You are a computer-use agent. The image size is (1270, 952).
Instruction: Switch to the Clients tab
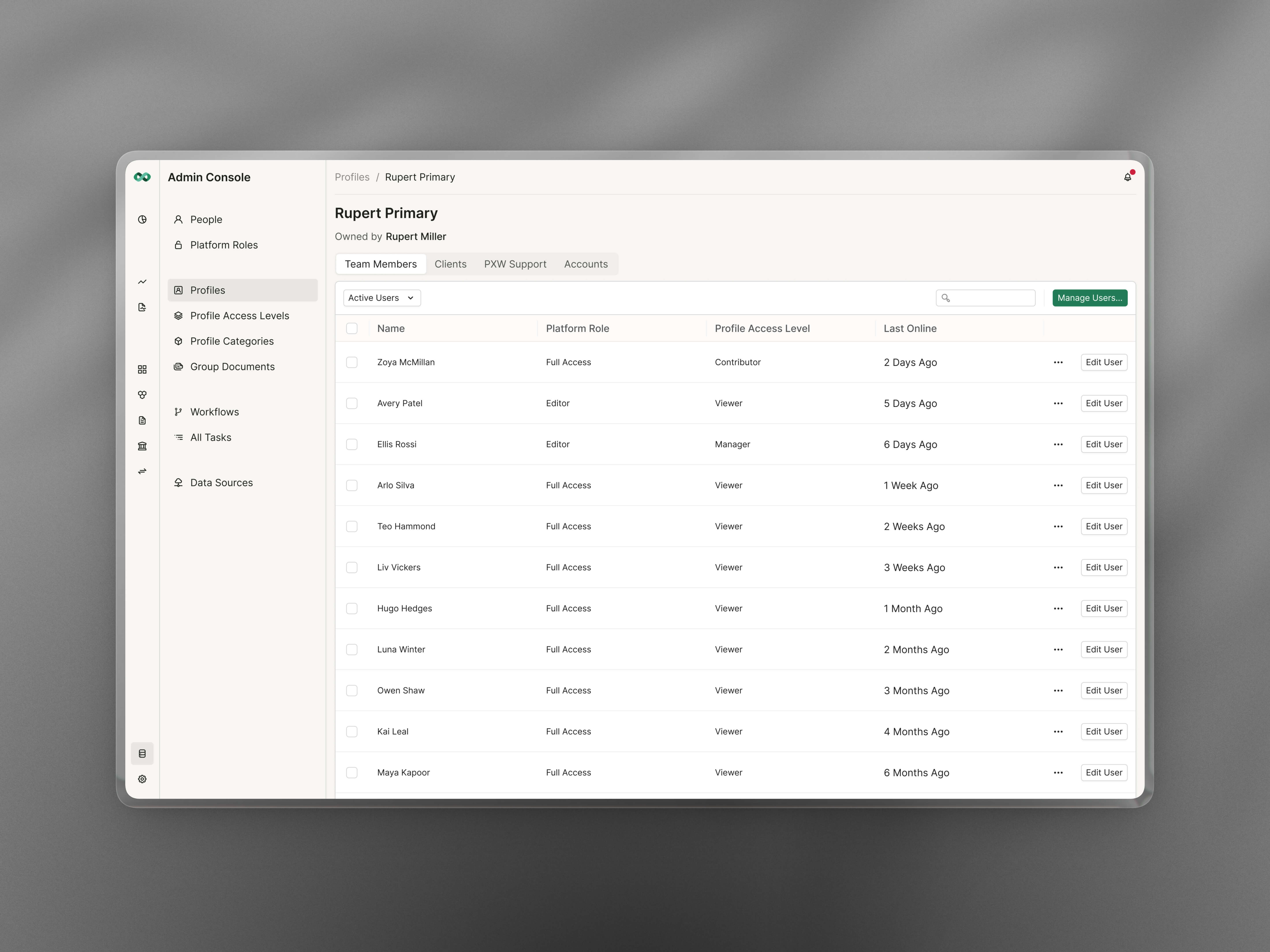point(450,264)
